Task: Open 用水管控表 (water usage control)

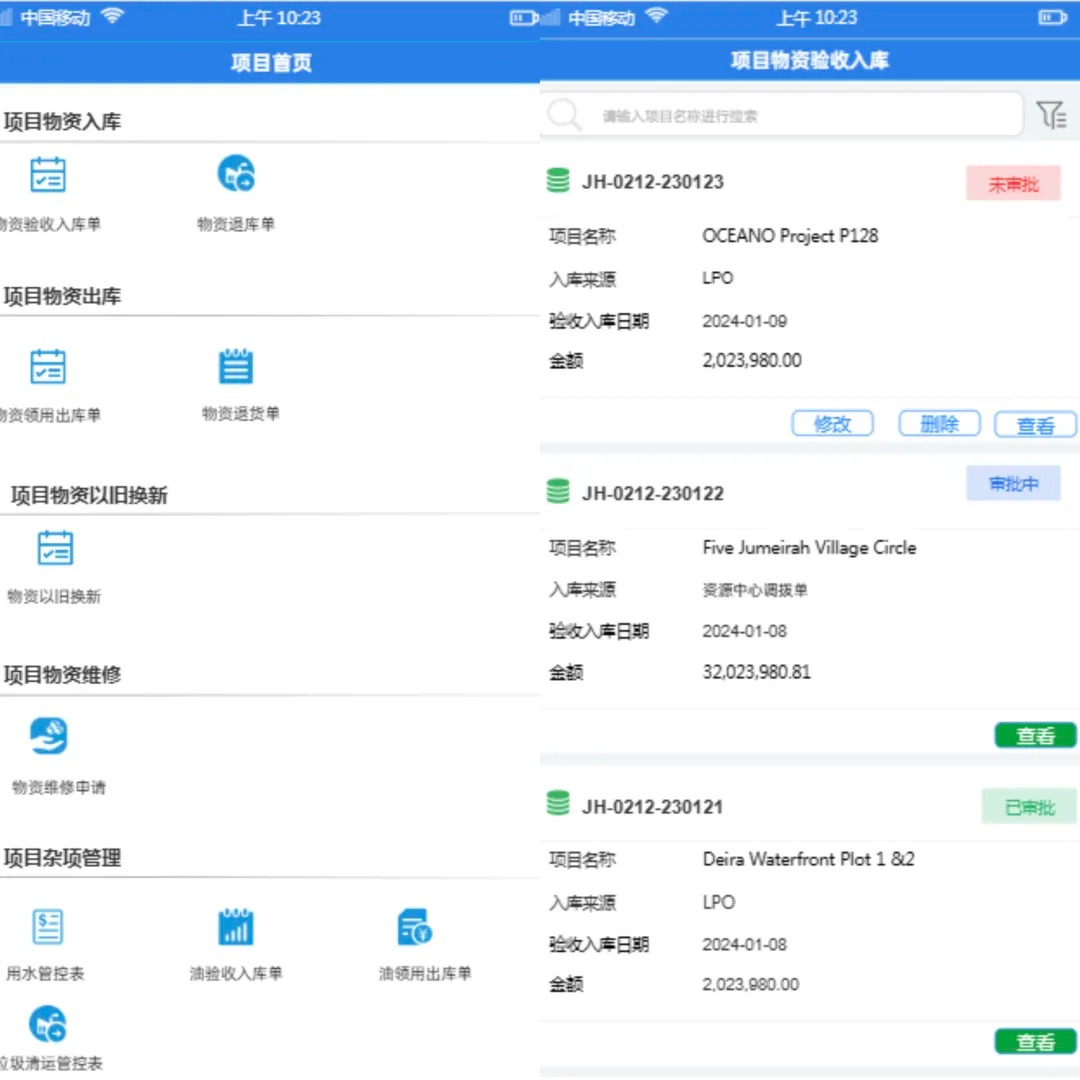Action: (x=47, y=927)
